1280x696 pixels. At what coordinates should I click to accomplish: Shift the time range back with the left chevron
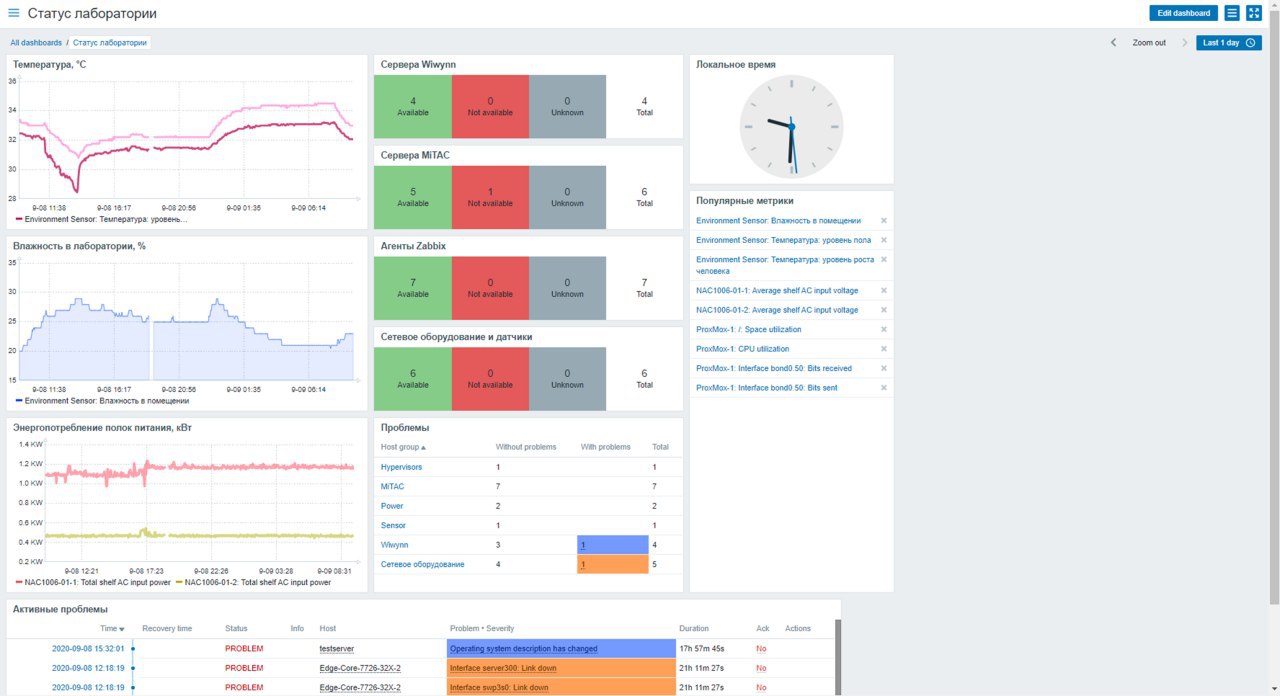1113,42
